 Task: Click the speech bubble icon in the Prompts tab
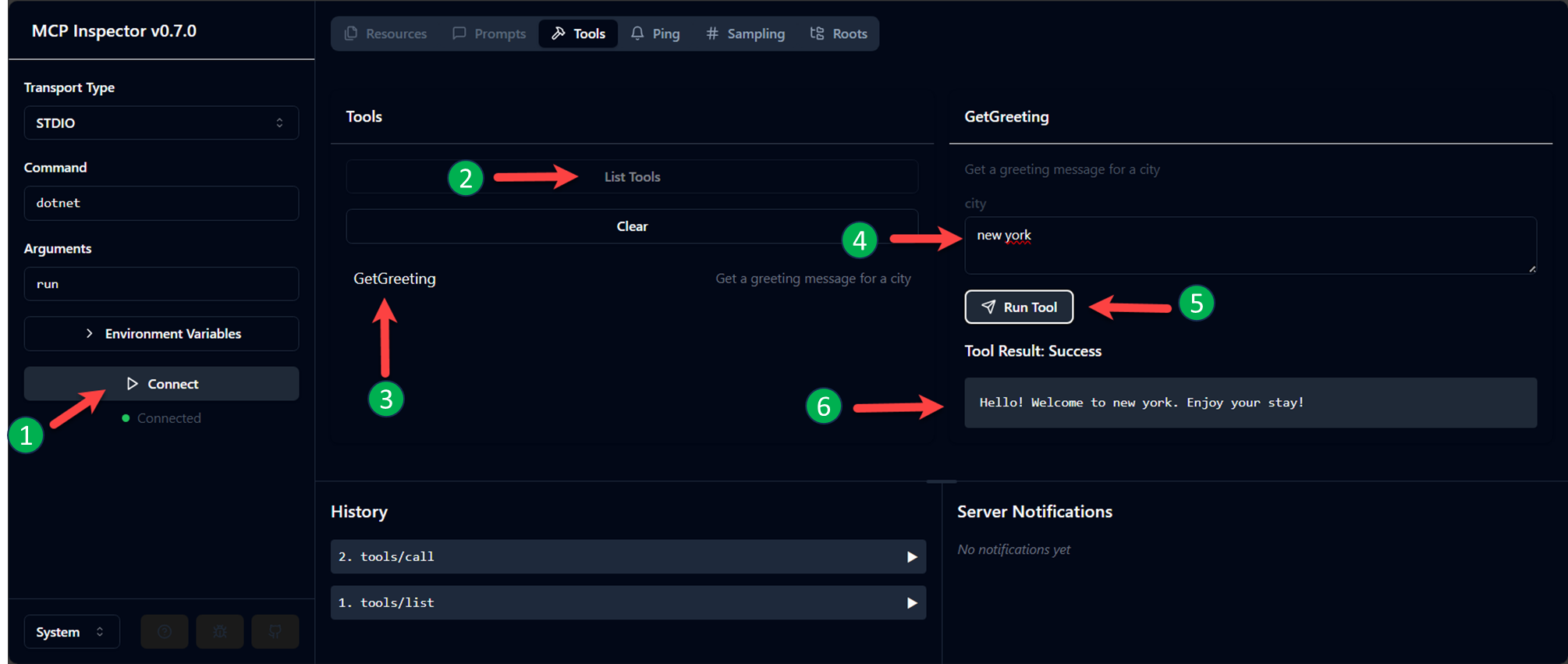point(459,34)
